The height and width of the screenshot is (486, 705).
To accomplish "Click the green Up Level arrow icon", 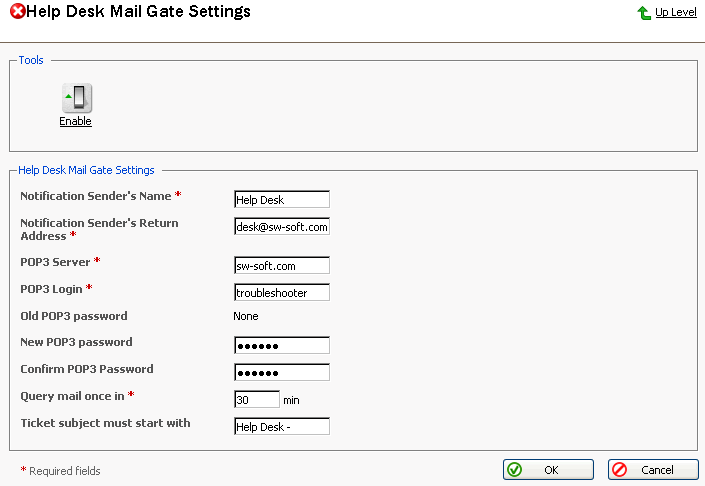I will (644, 13).
